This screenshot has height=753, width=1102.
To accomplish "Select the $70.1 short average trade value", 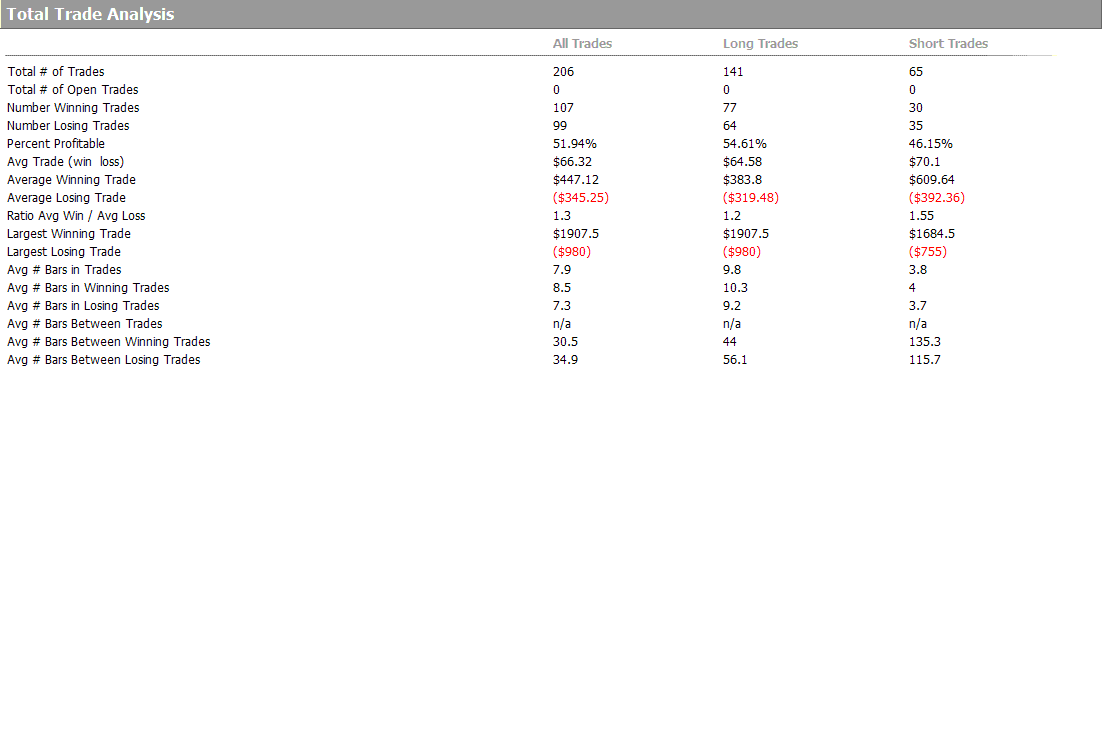I will (924, 162).
